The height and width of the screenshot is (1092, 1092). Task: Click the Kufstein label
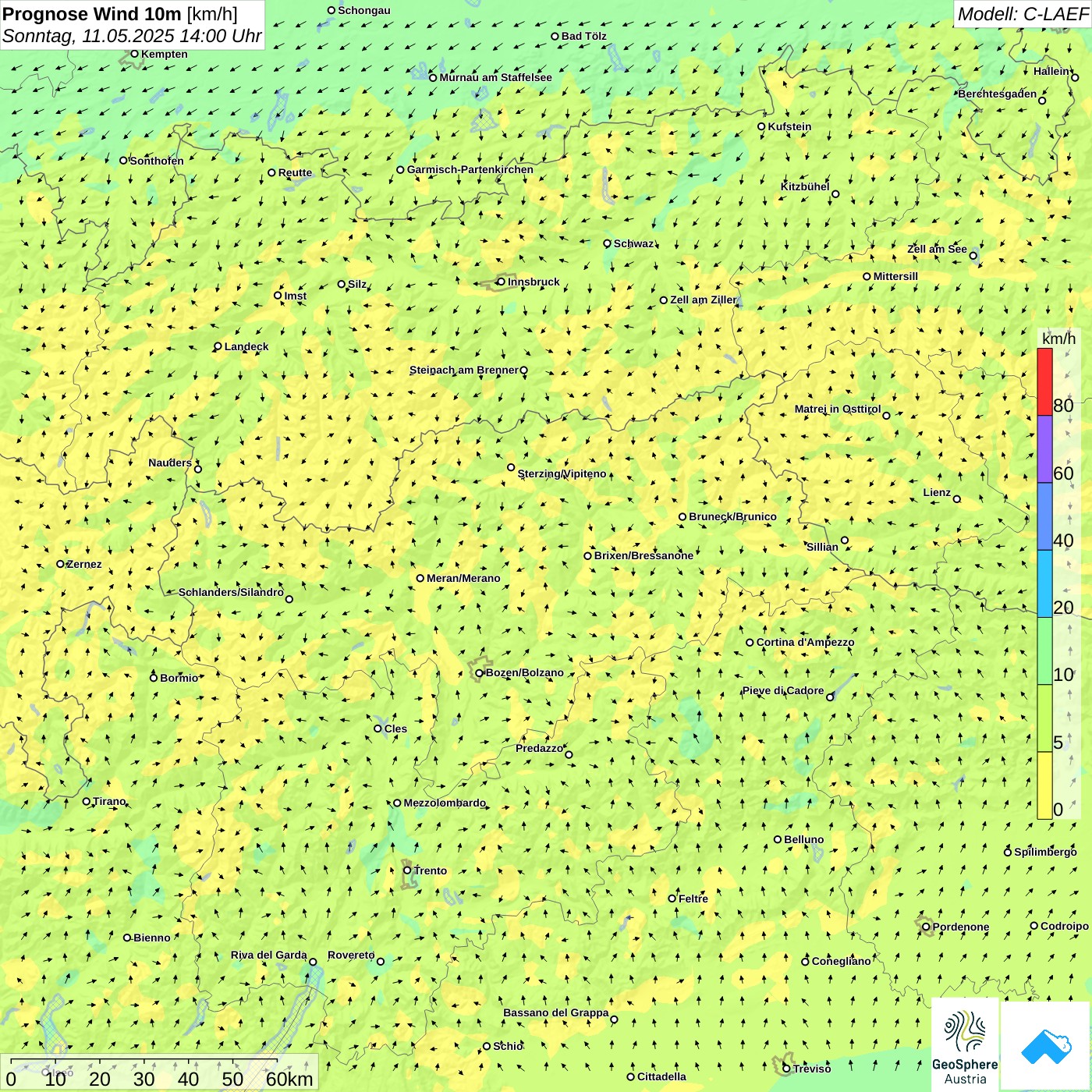click(x=789, y=126)
